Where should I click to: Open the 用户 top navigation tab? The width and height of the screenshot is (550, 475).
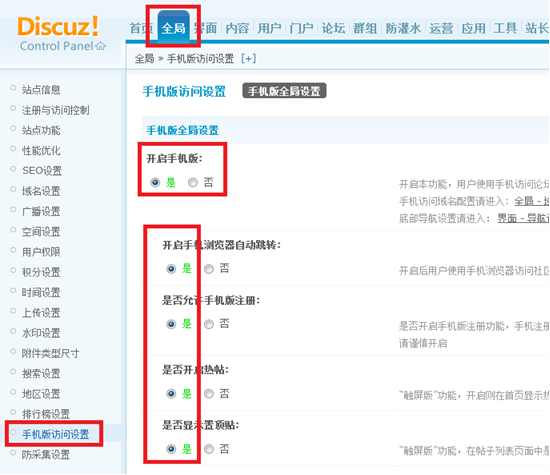coord(269,28)
